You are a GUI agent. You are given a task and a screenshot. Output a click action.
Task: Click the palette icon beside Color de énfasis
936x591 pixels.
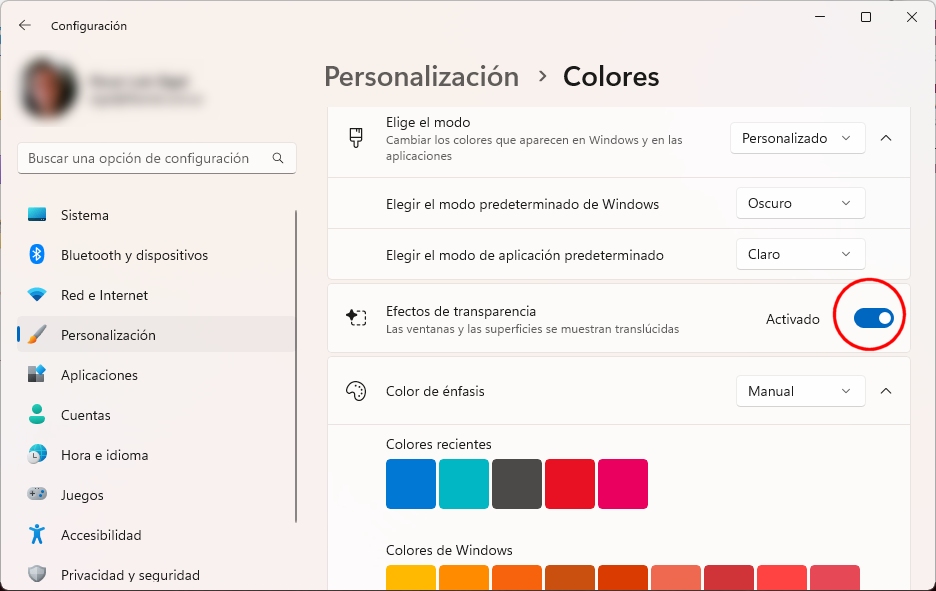(x=356, y=391)
